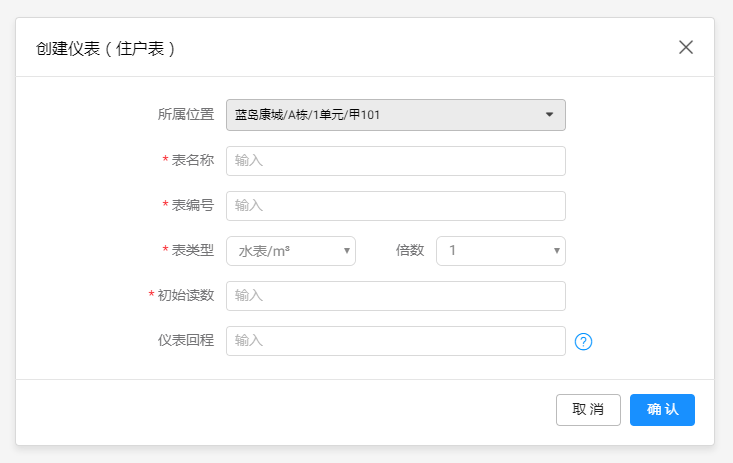The width and height of the screenshot is (733, 463).
Task: Click the 初始读数 label text
Action: (x=185, y=296)
